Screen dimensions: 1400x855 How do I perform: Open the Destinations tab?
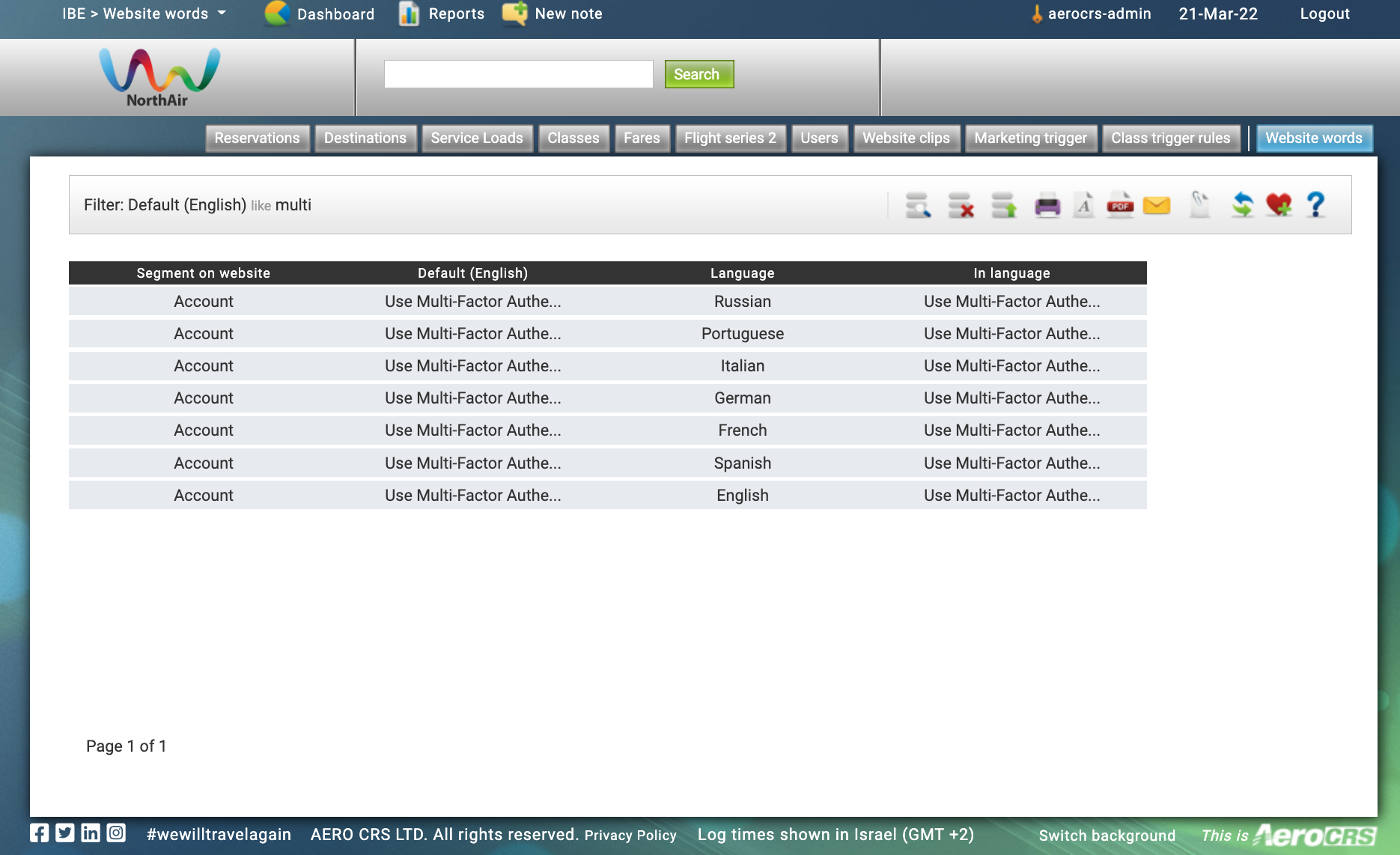click(x=365, y=138)
